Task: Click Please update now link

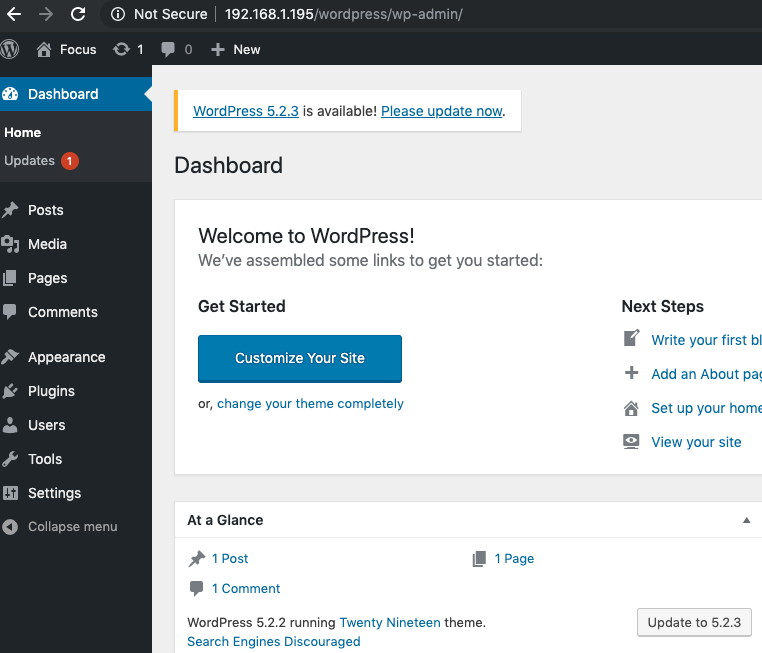Action: (x=441, y=111)
